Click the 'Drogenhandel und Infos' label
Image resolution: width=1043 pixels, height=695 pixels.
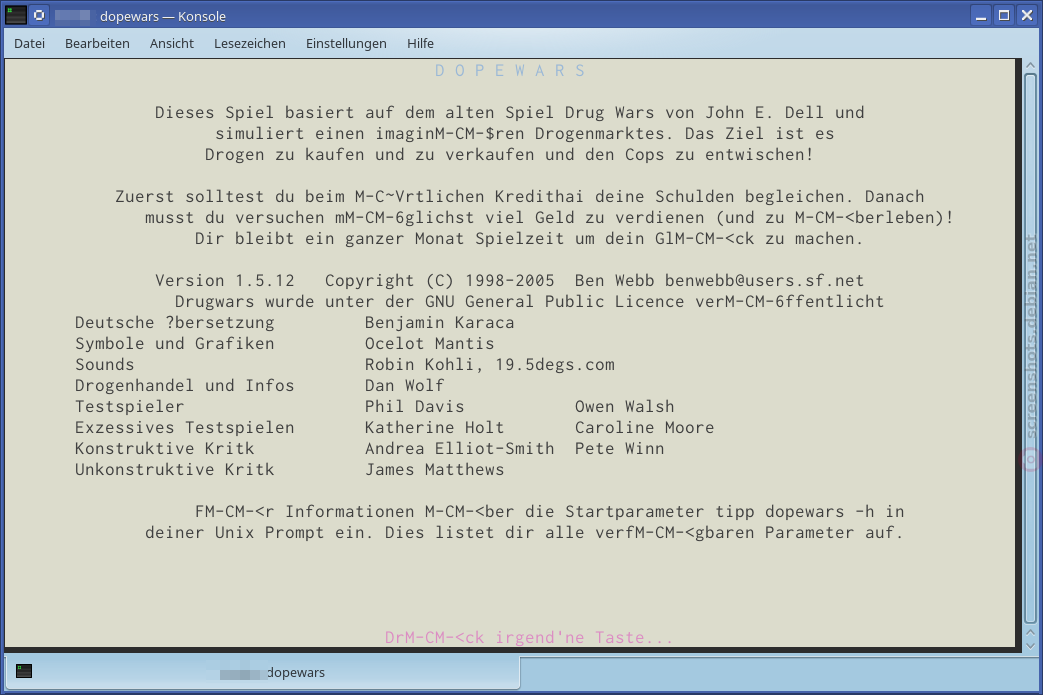pos(184,386)
